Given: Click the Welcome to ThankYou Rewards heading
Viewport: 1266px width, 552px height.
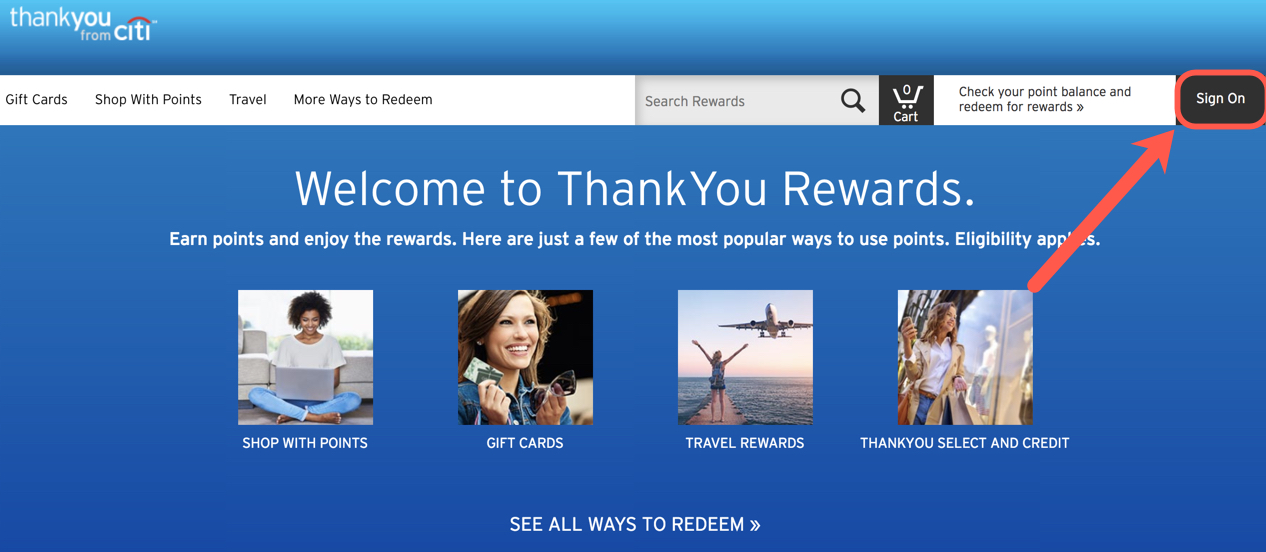Looking at the screenshot, I should click(635, 188).
